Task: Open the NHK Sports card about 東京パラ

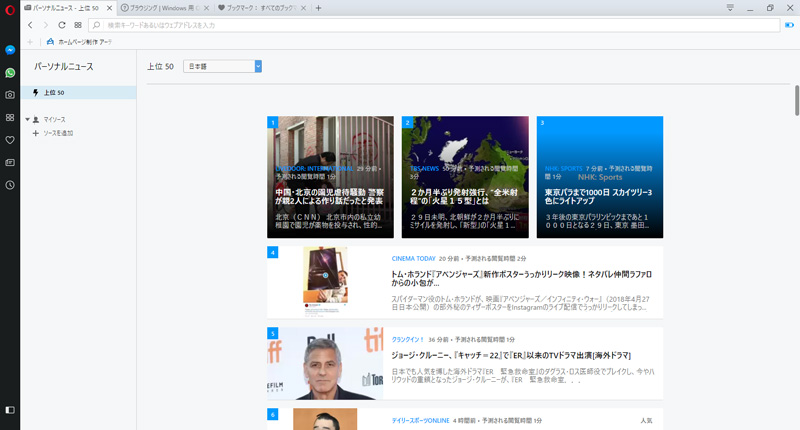Action: point(599,177)
